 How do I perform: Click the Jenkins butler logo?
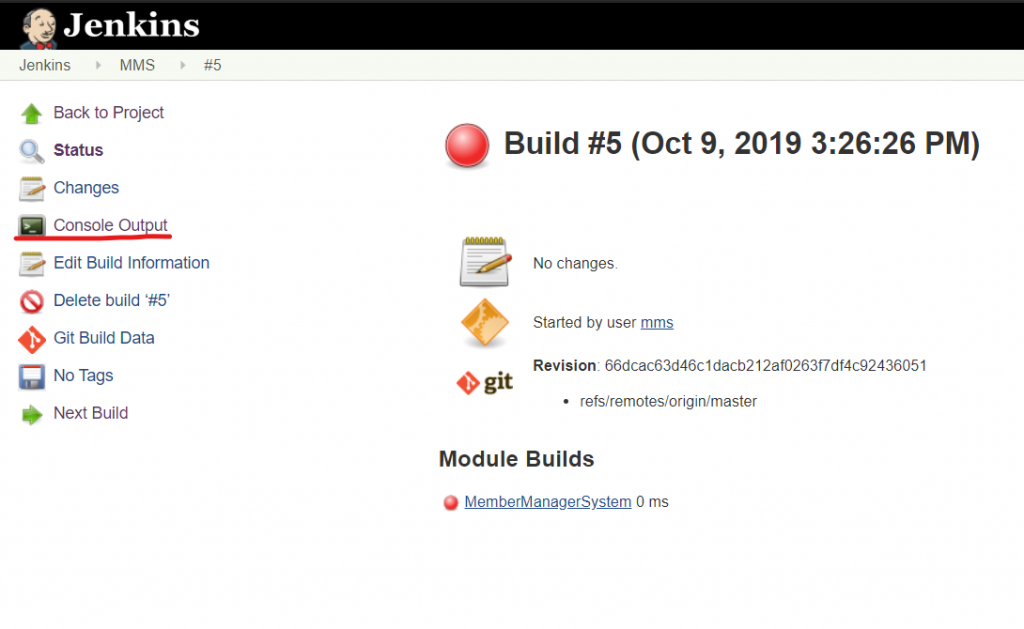[x=38, y=26]
